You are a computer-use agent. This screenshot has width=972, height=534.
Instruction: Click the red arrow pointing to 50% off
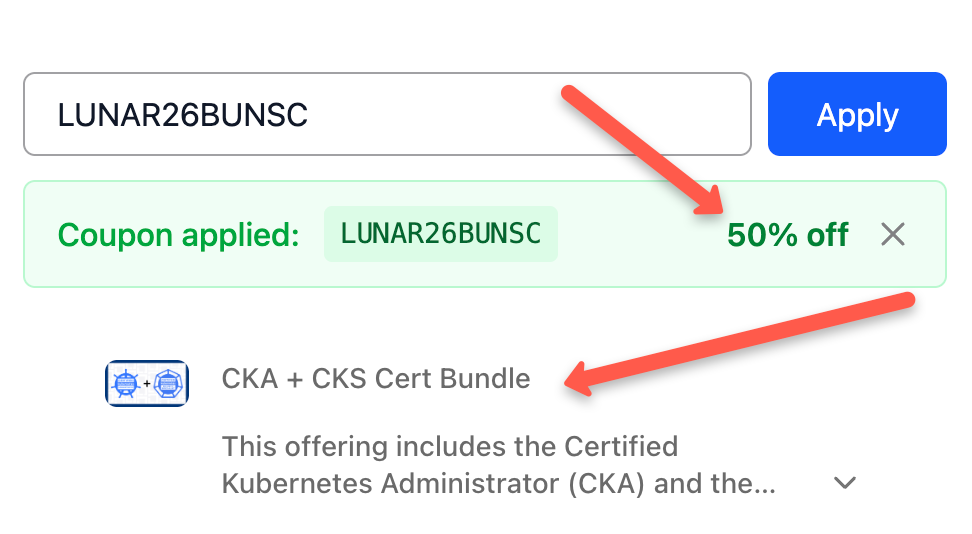(x=640, y=147)
